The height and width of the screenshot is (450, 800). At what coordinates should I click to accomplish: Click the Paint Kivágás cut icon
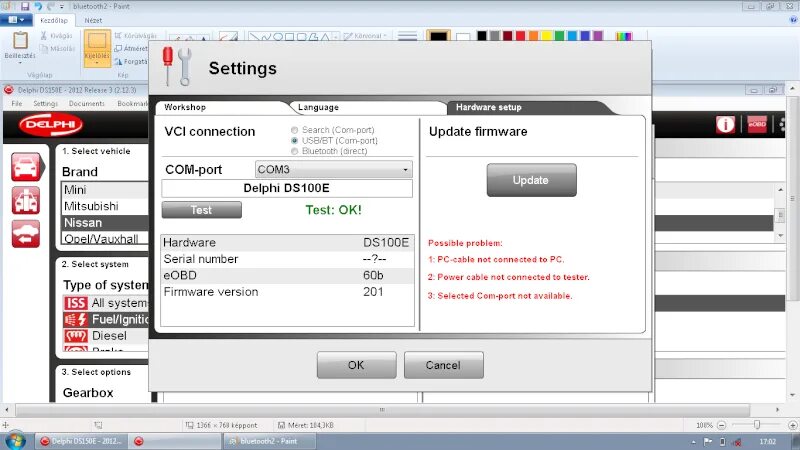44,35
